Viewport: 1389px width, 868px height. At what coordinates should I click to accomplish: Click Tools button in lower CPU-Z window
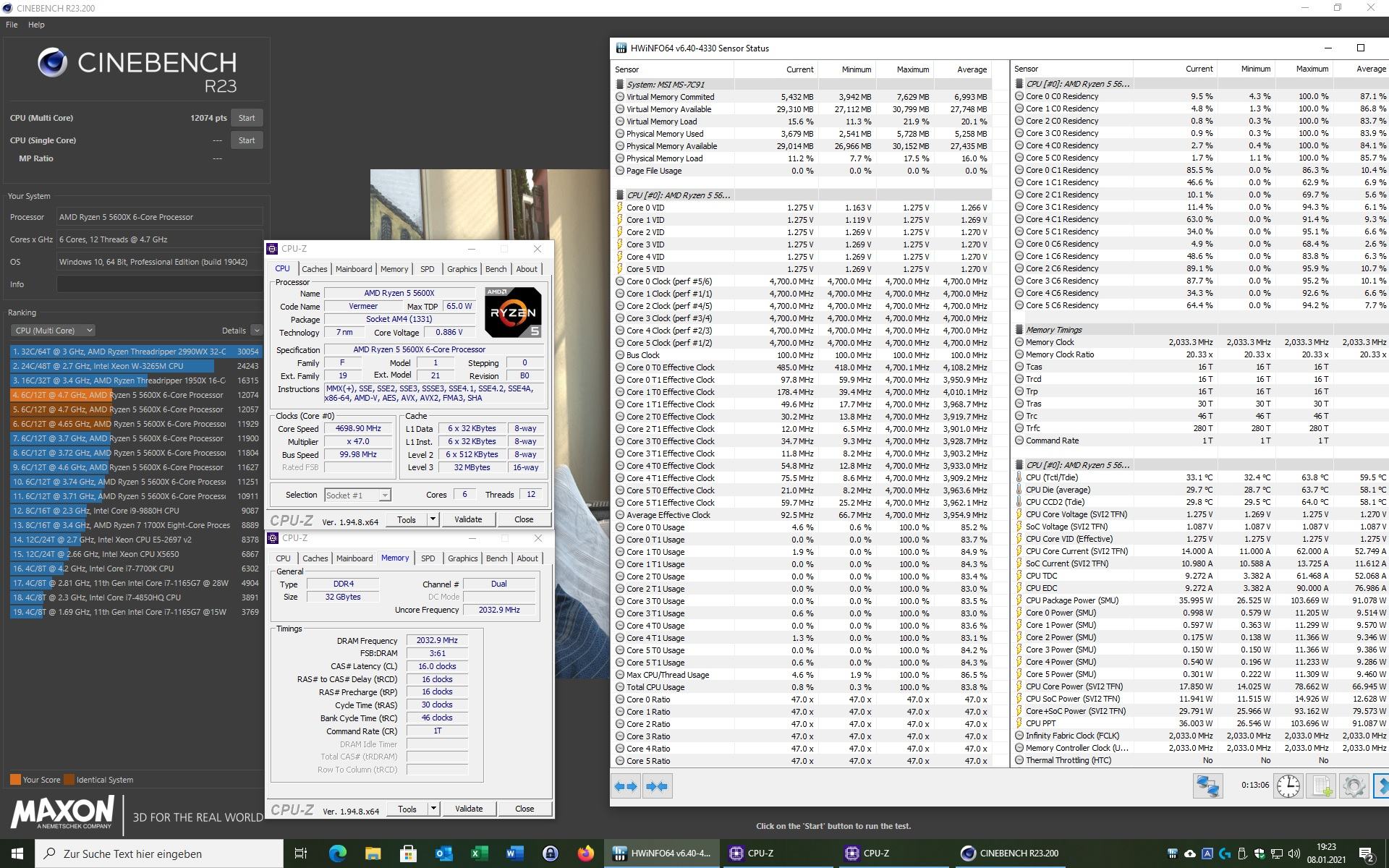pyautogui.click(x=407, y=809)
